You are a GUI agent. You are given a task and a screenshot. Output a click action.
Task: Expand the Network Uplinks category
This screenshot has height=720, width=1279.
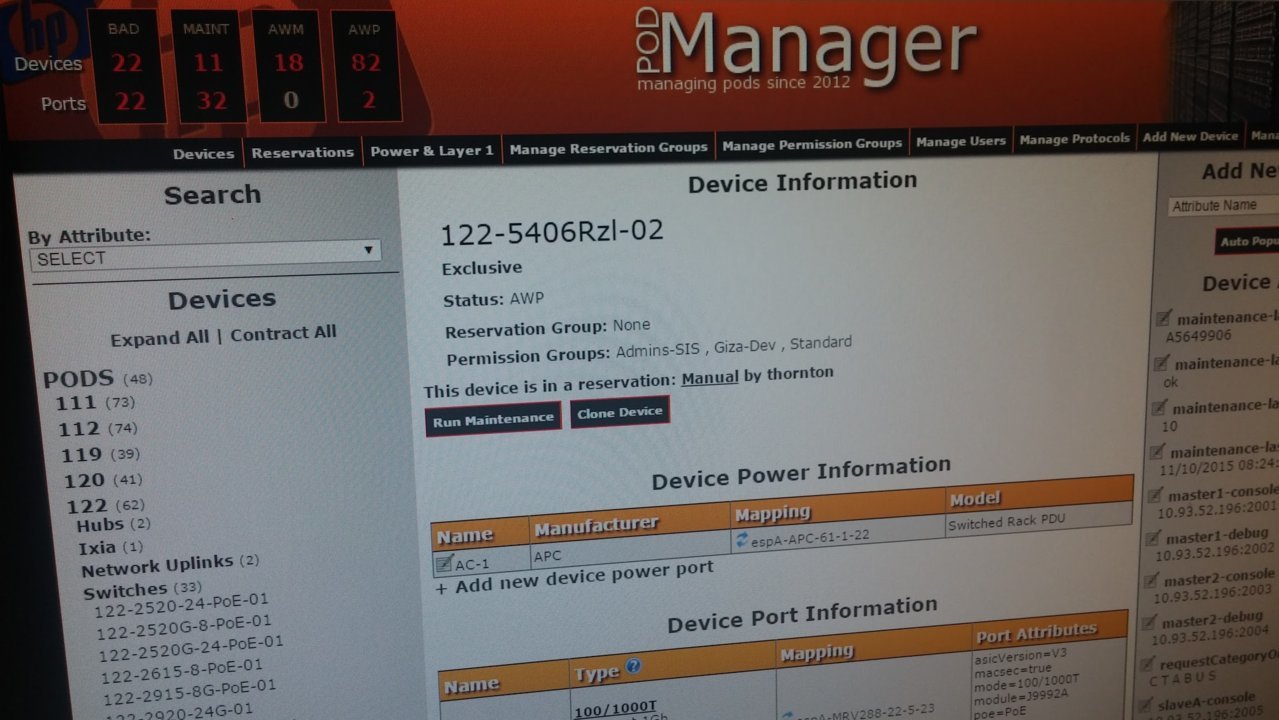point(158,567)
